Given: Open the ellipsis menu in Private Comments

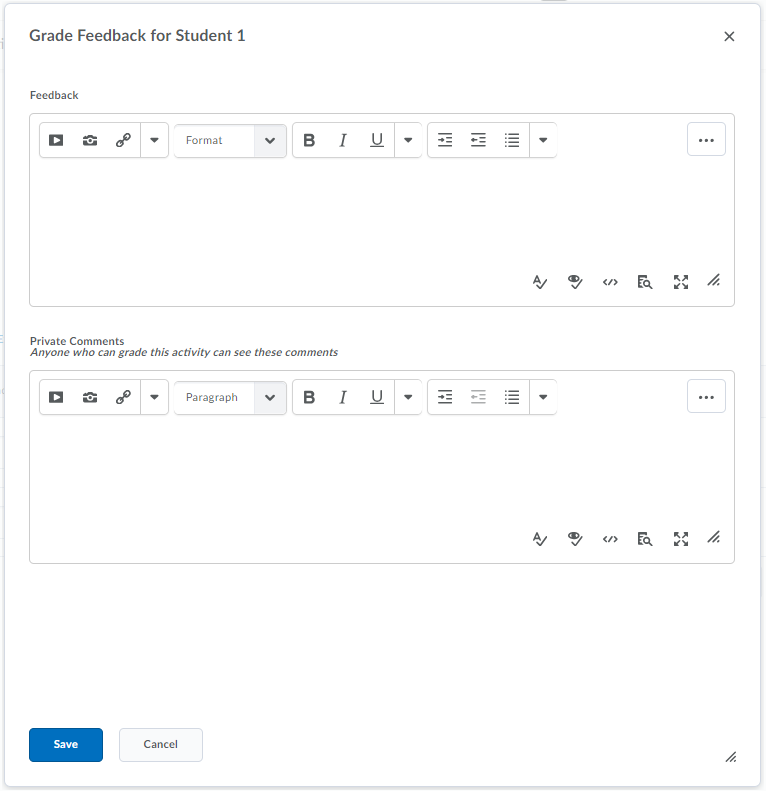Looking at the screenshot, I should [x=706, y=397].
